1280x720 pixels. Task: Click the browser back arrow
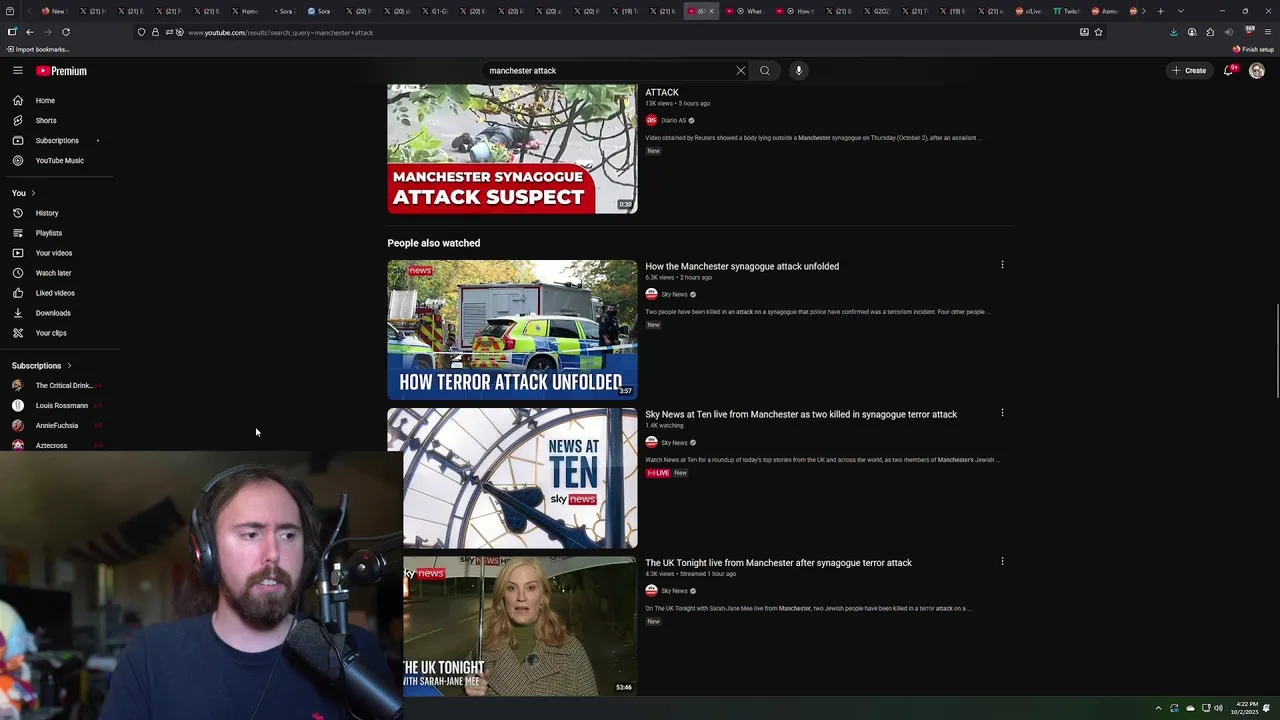[x=29, y=32]
